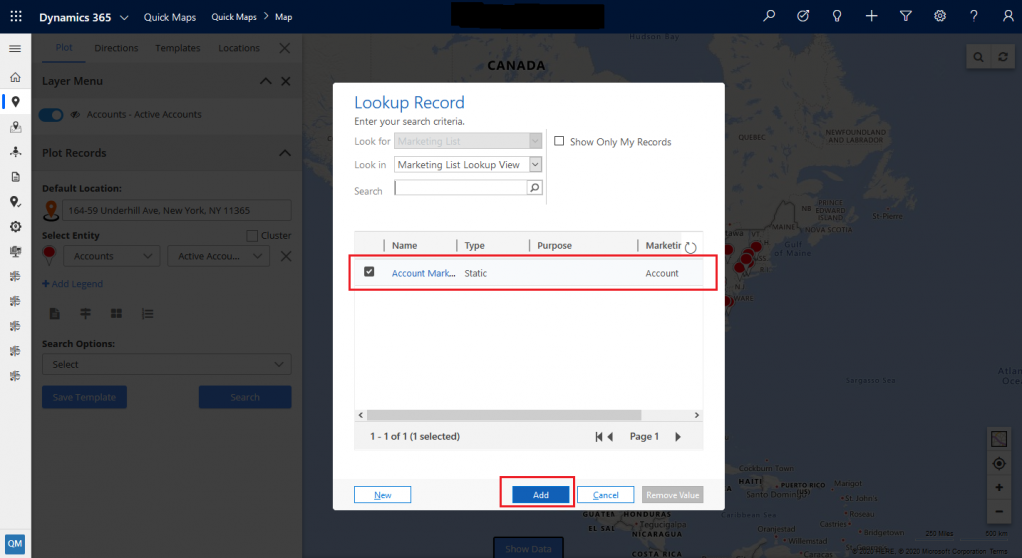Click the lookup horizontal scrollbar thumb

coord(504,415)
